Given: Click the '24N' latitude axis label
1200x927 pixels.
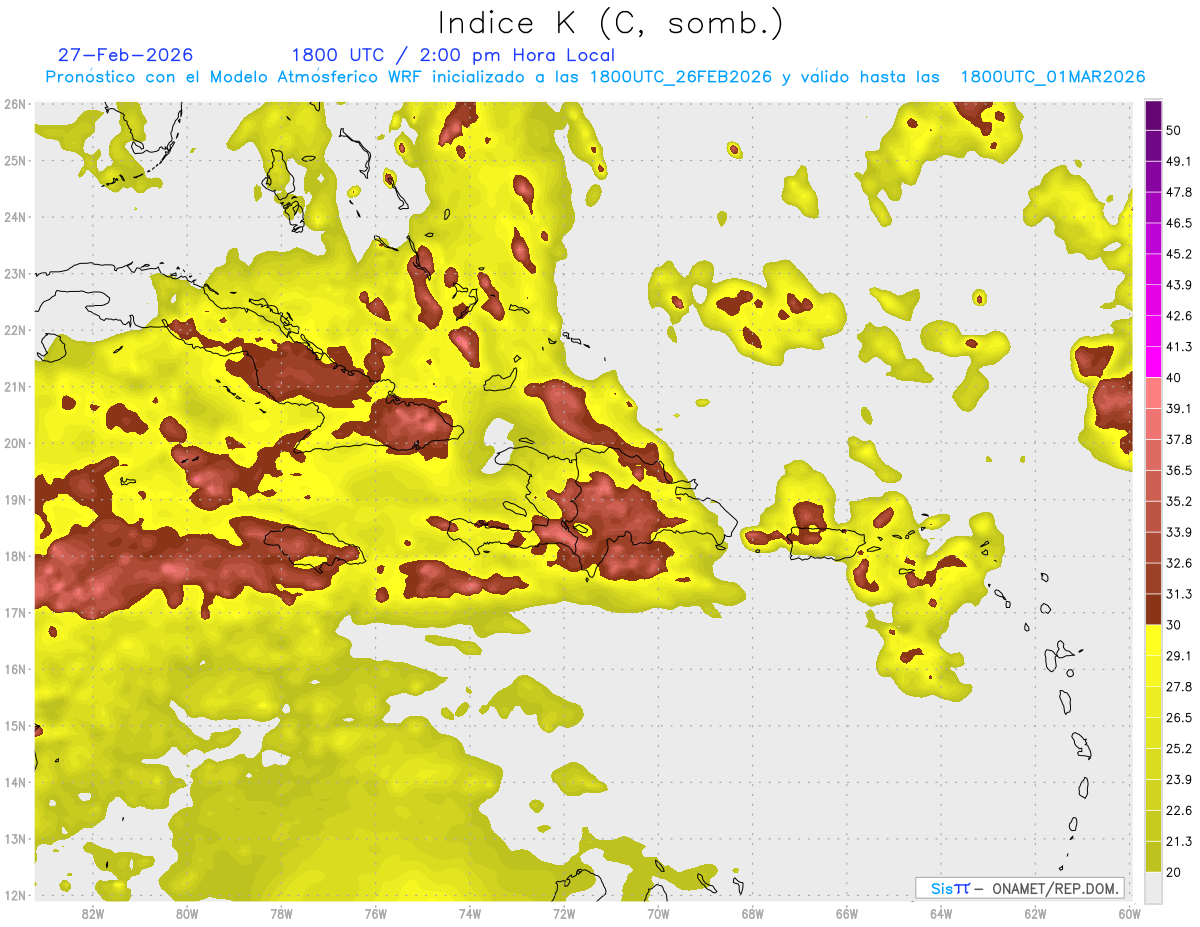Looking at the screenshot, I should pos(15,217).
